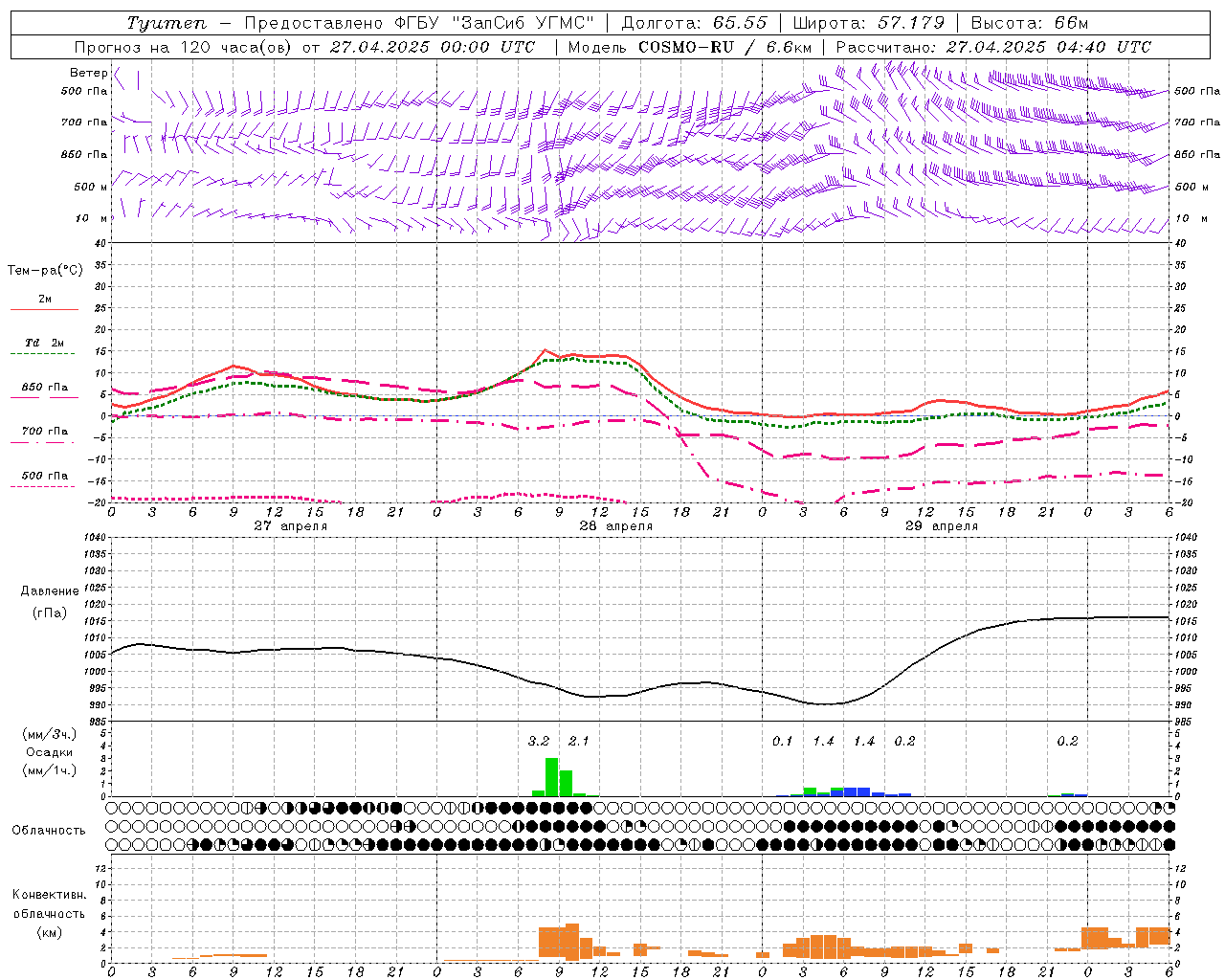Click the "(гПа)" unit under Давление

pos(50,613)
